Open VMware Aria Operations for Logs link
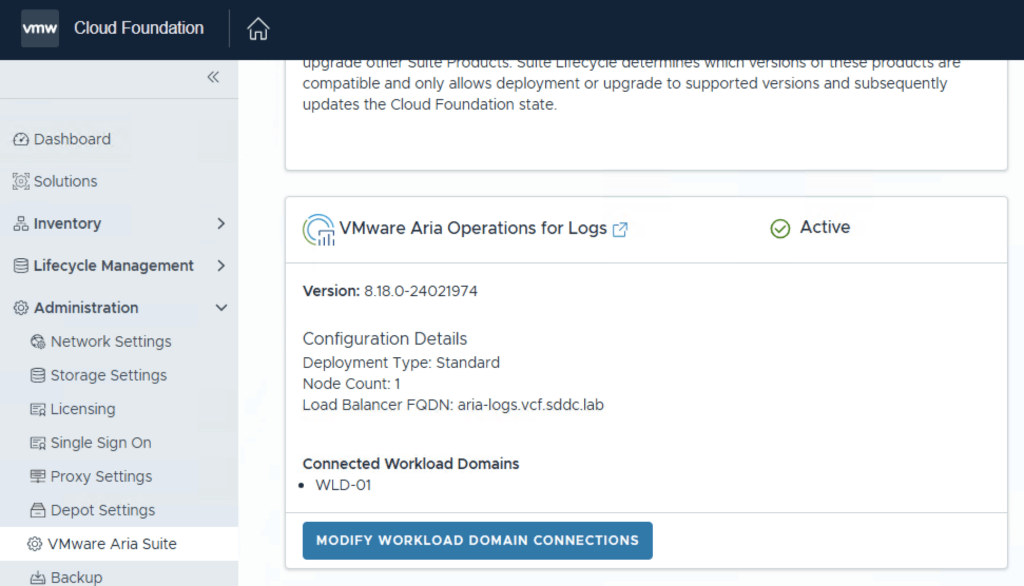This screenshot has height=586, width=1024. [472, 228]
